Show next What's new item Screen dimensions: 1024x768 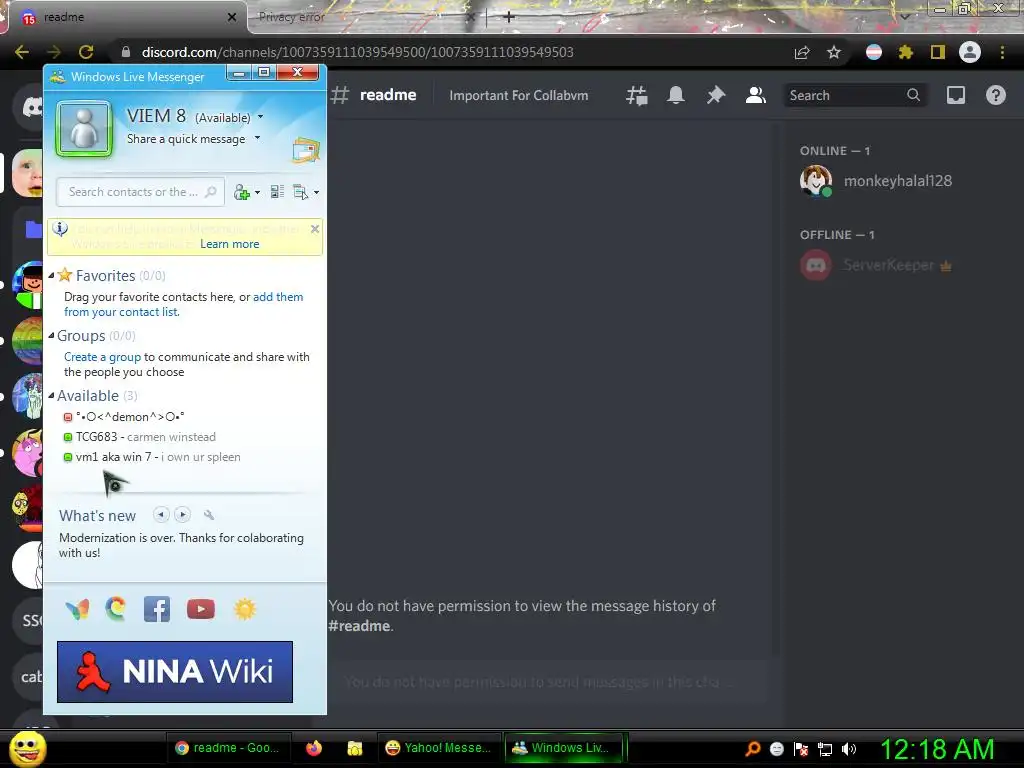pos(183,515)
